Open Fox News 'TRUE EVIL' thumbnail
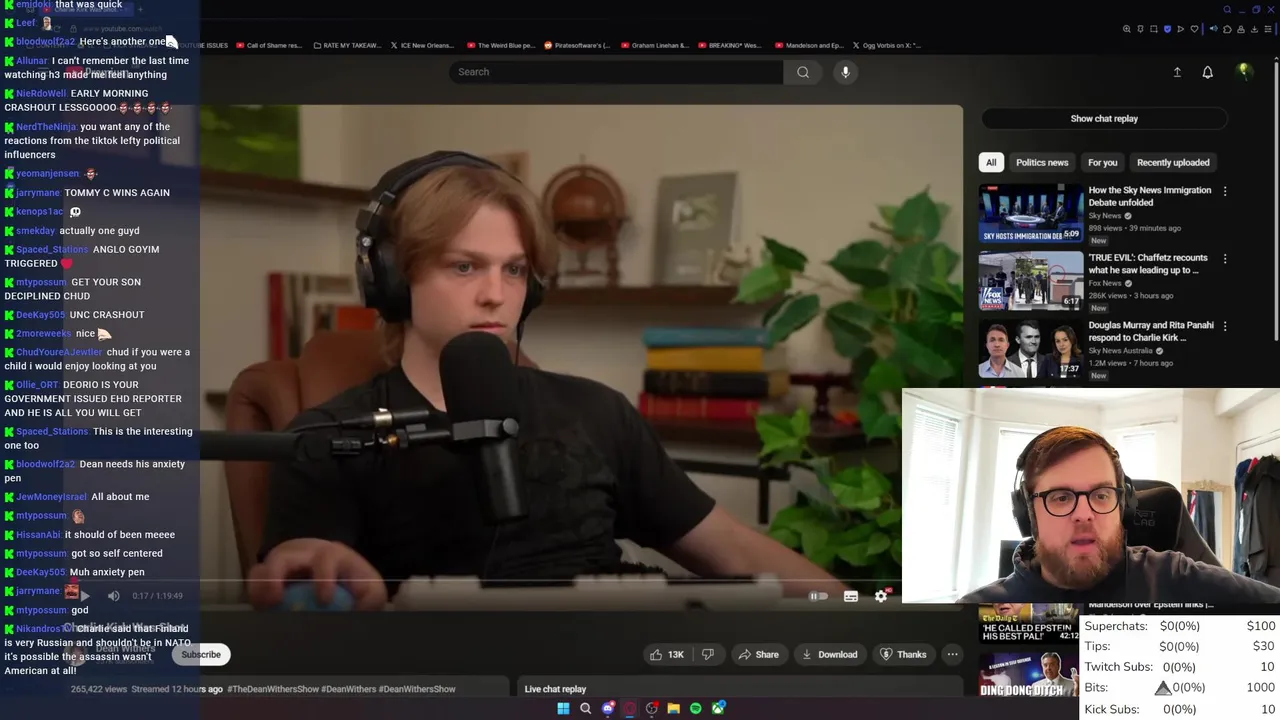Image resolution: width=1280 pixels, height=720 pixels. 1031,280
